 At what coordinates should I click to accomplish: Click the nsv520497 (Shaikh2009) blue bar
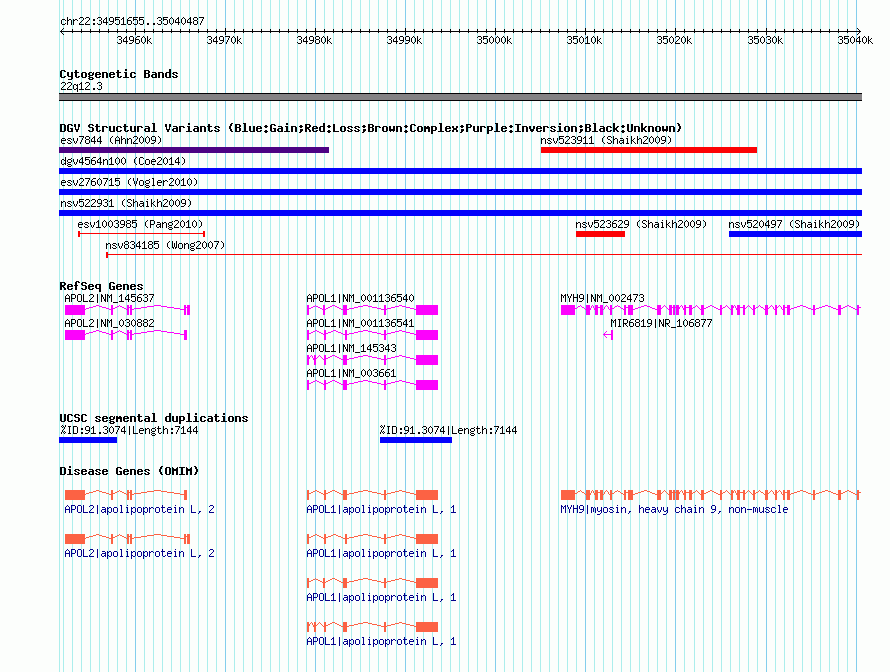tap(795, 234)
